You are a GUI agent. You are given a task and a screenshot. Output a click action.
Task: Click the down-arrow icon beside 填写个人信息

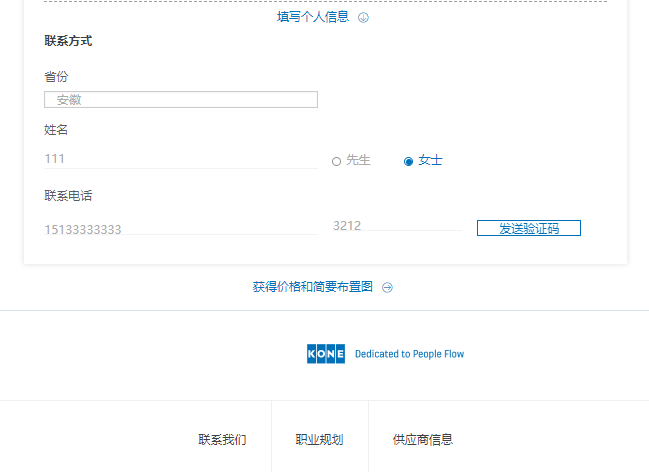(x=363, y=17)
